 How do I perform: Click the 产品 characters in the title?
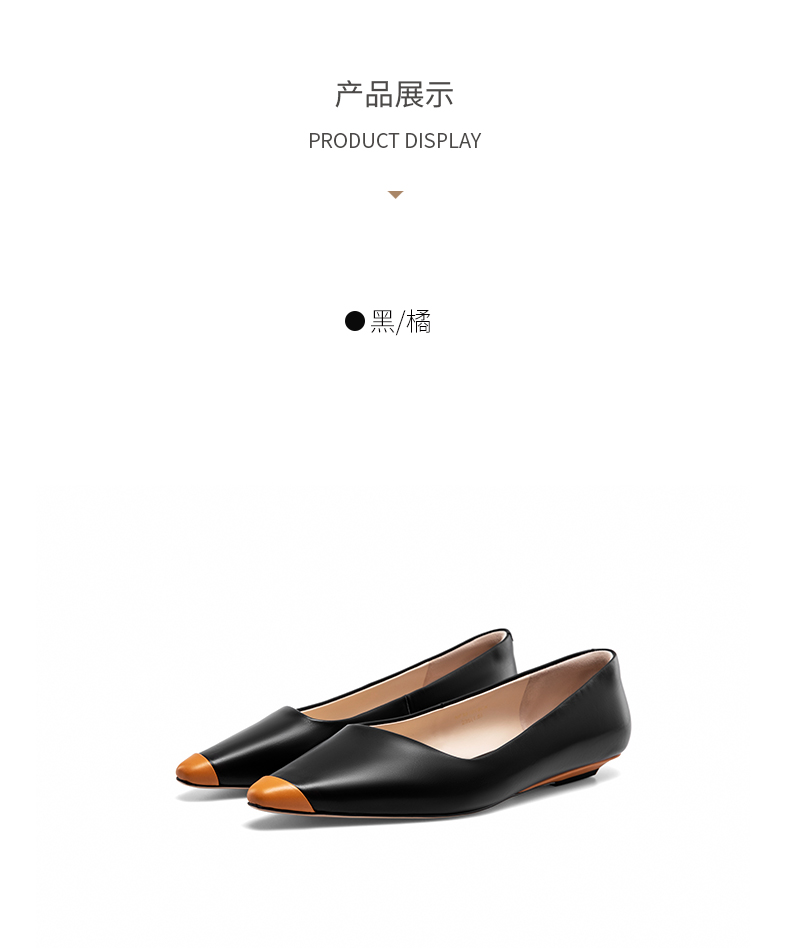tap(364, 94)
